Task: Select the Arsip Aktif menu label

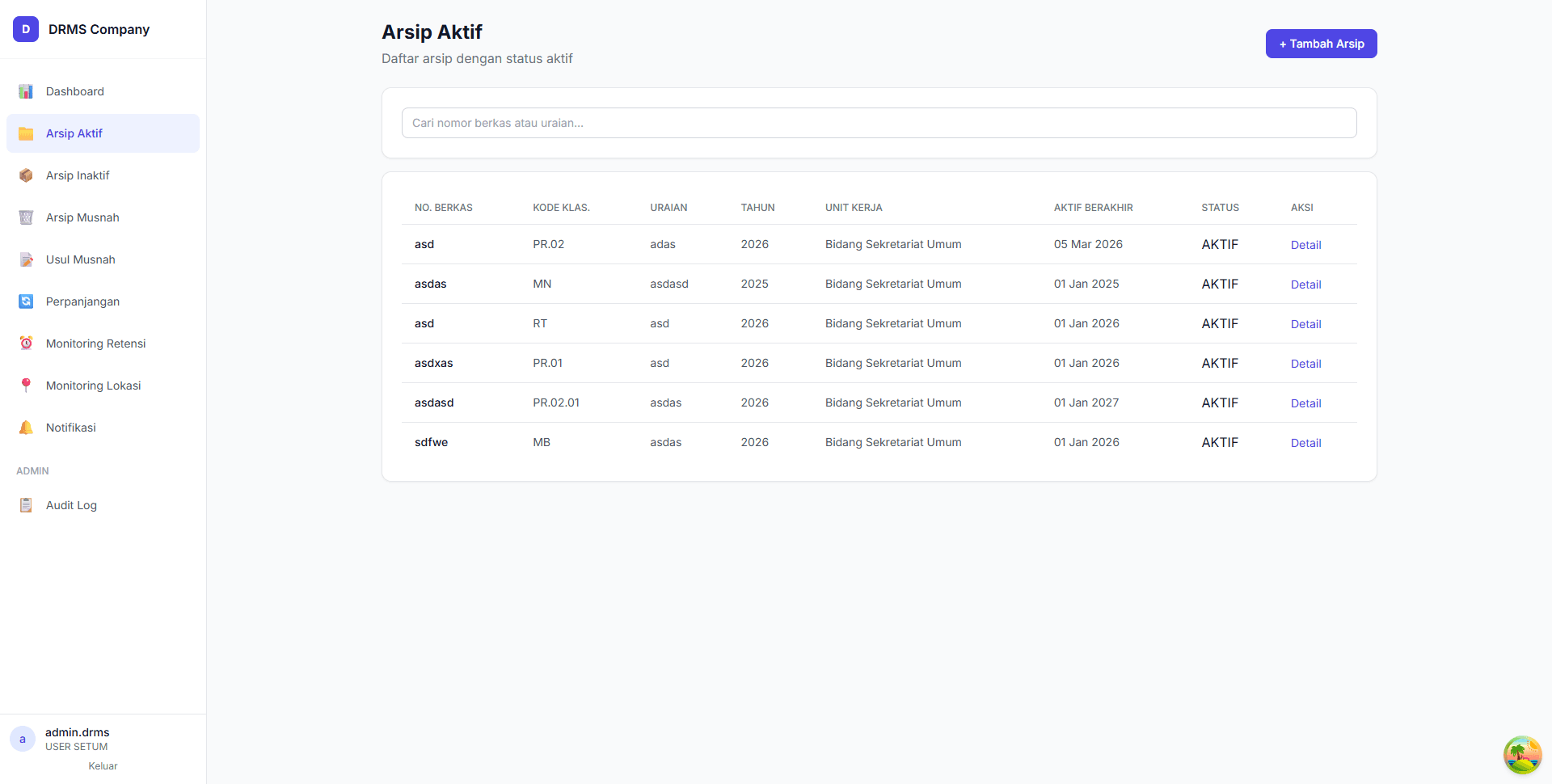Action: pos(74,133)
